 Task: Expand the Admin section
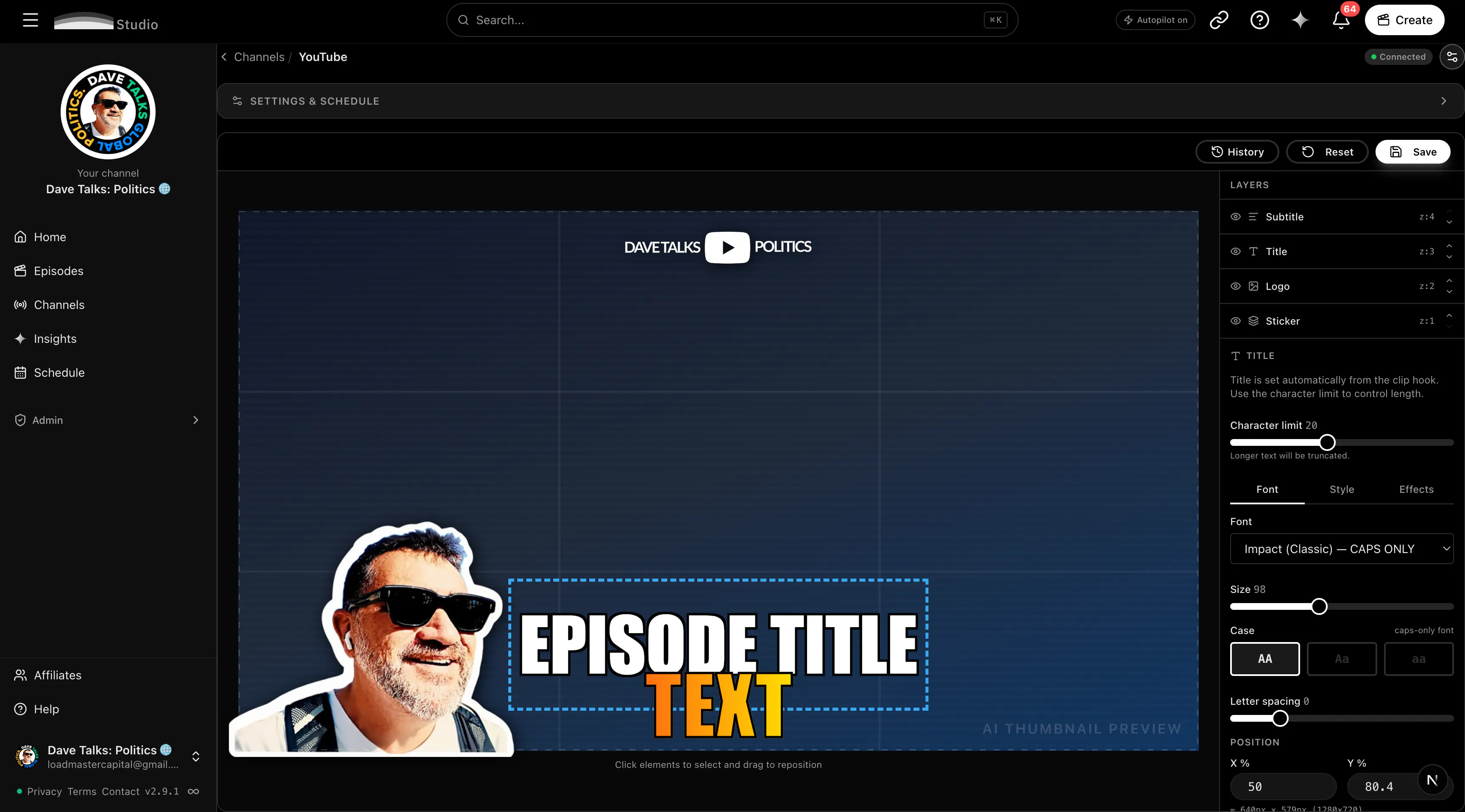click(108, 420)
